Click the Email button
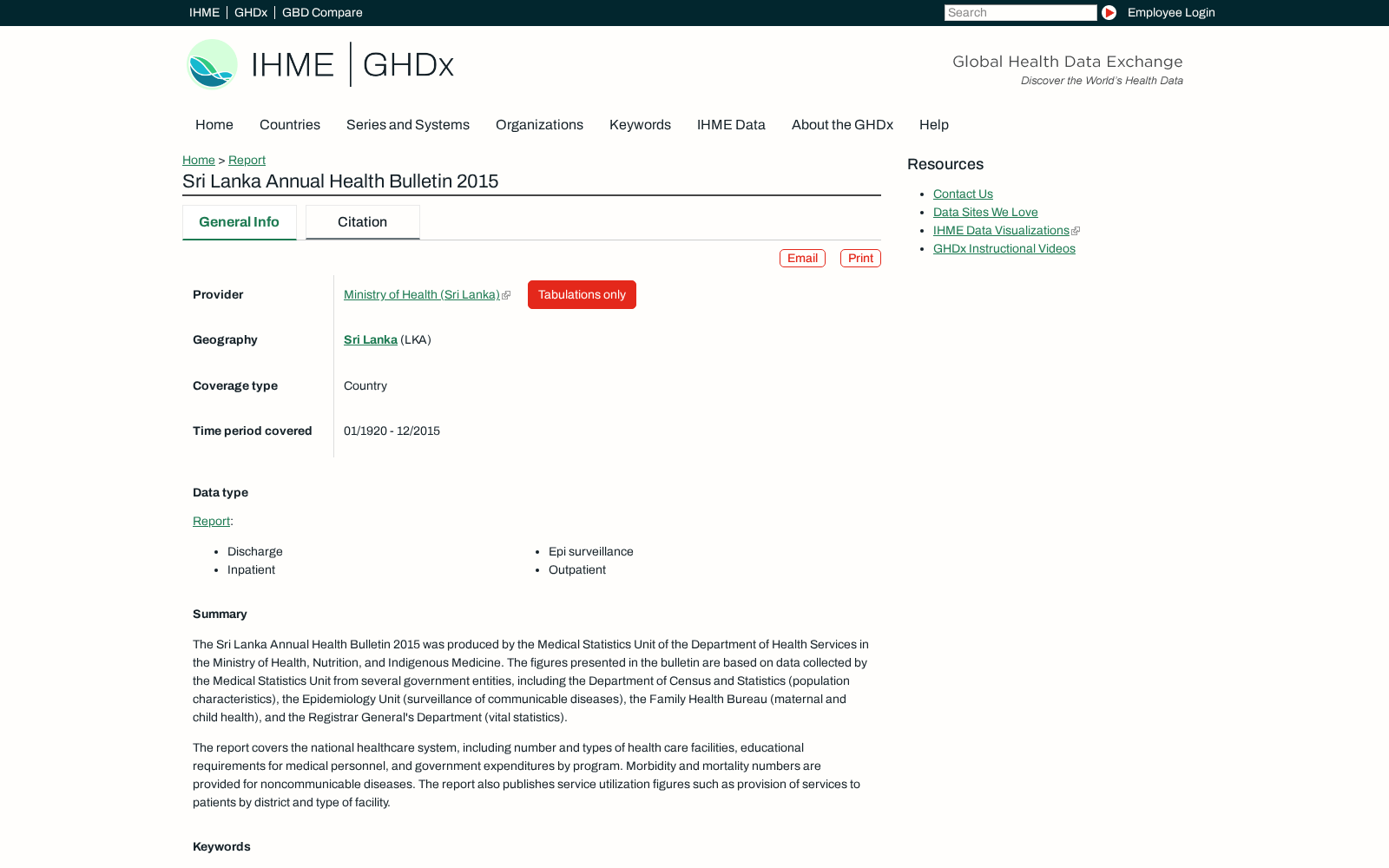This screenshot has height=868, width=1389. click(x=802, y=258)
